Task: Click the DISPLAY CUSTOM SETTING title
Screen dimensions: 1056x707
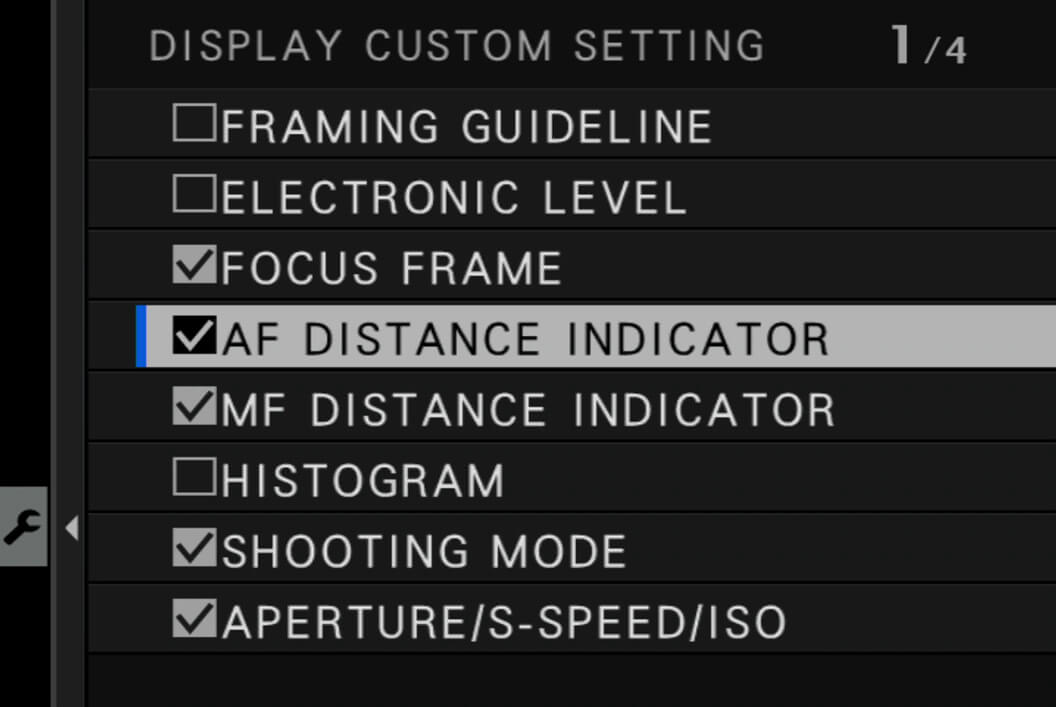Action: (457, 46)
